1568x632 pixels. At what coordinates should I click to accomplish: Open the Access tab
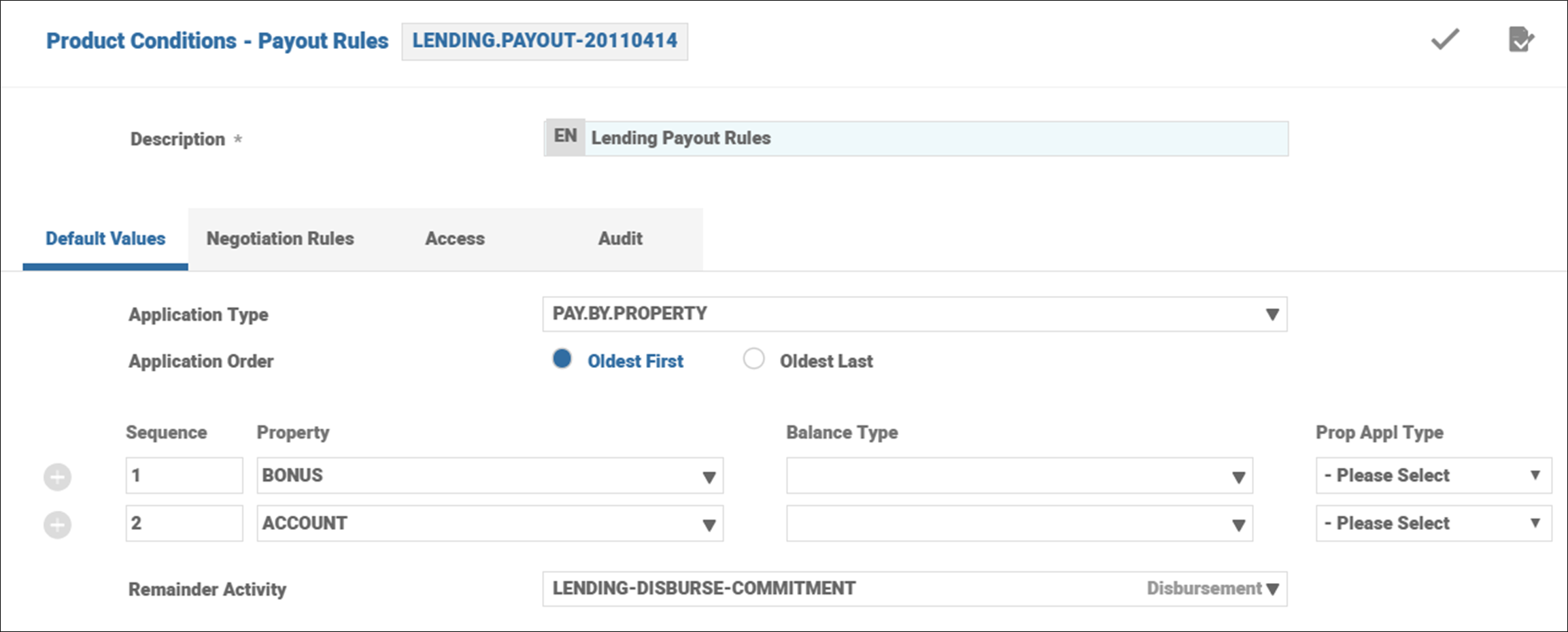455,239
